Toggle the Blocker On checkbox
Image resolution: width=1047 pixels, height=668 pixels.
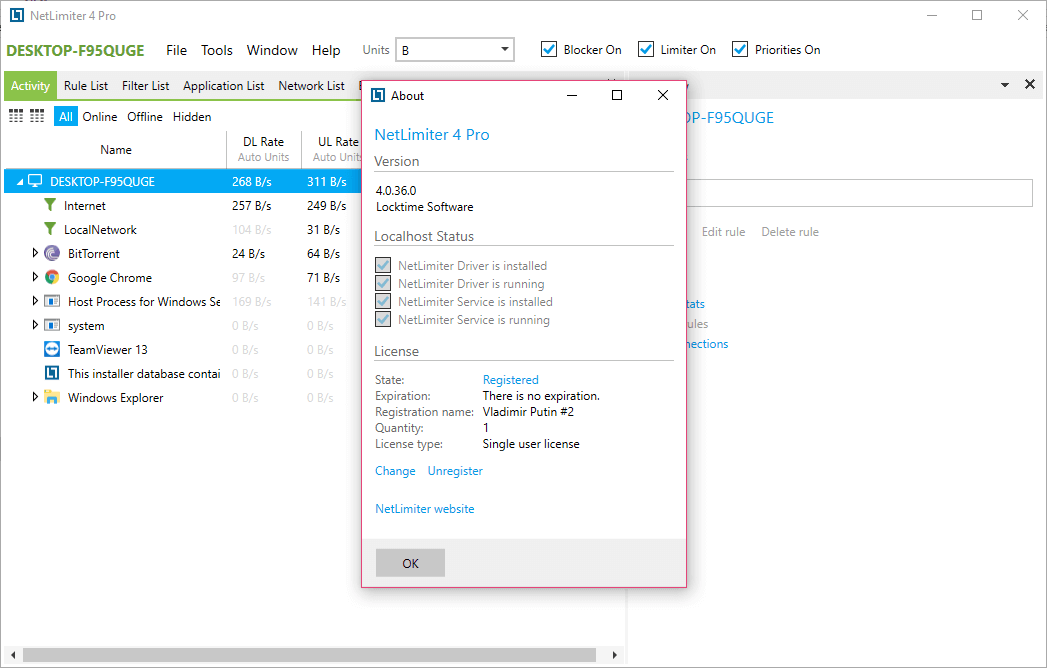(x=549, y=49)
